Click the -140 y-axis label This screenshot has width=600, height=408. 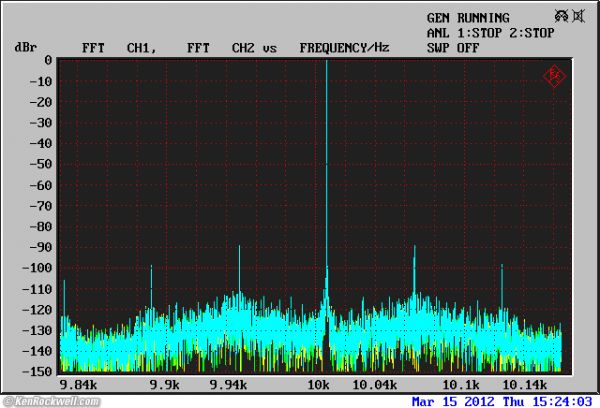[37, 351]
